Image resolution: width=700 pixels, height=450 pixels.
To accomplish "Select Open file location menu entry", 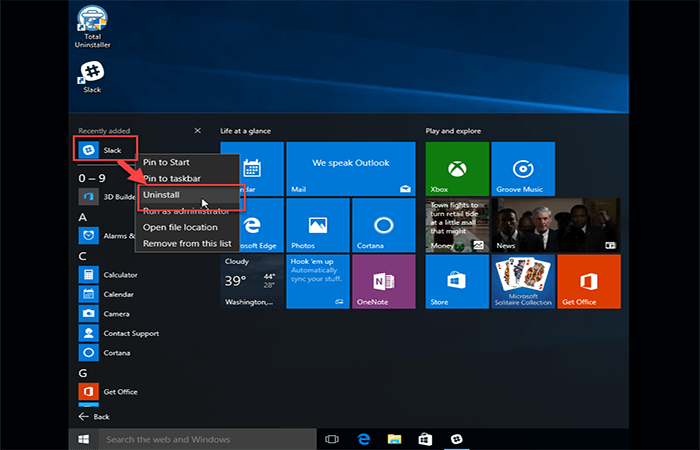I will [187, 227].
